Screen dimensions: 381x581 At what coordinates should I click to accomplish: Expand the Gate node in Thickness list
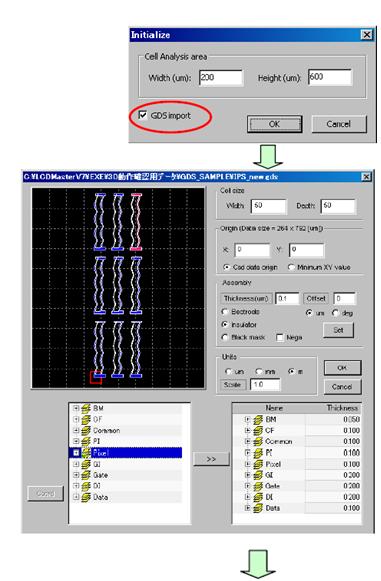[x=248, y=486]
